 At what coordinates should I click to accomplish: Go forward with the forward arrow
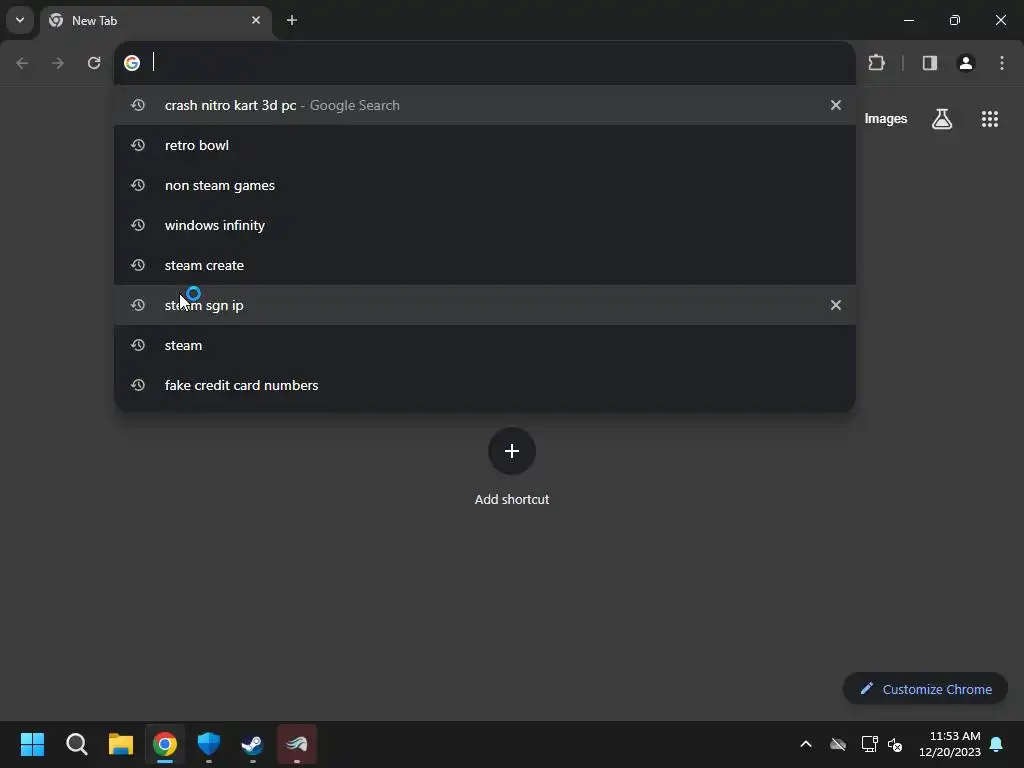pos(58,63)
